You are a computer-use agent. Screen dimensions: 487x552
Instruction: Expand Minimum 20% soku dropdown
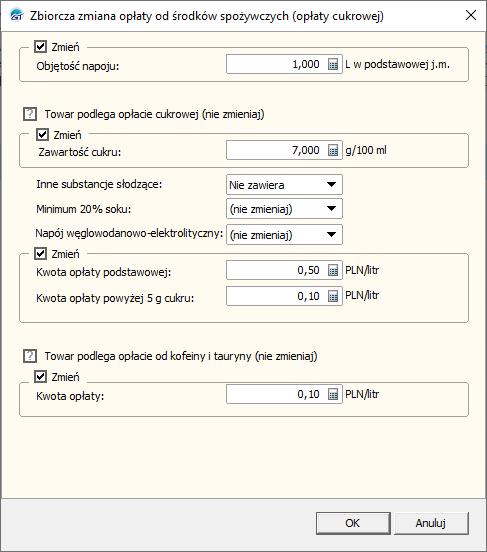(x=284, y=209)
